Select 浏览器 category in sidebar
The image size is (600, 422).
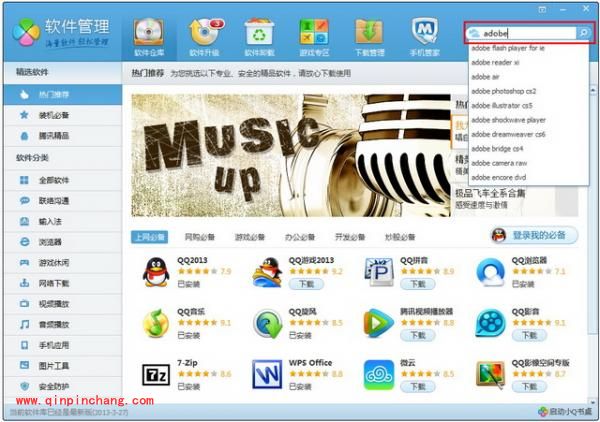pyautogui.click(x=49, y=242)
